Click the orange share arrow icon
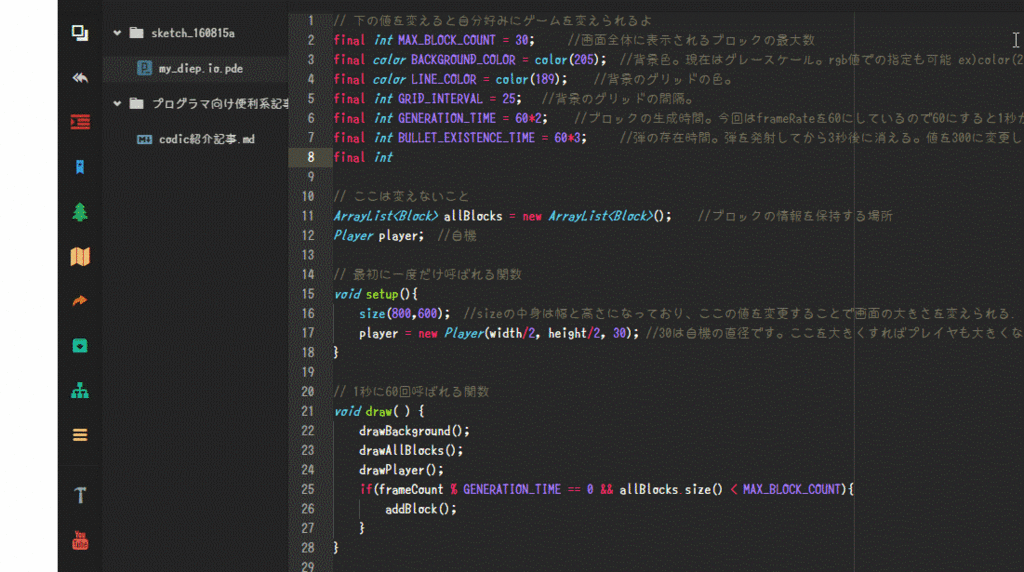Screen dimensions: 1024x572 tap(80, 301)
